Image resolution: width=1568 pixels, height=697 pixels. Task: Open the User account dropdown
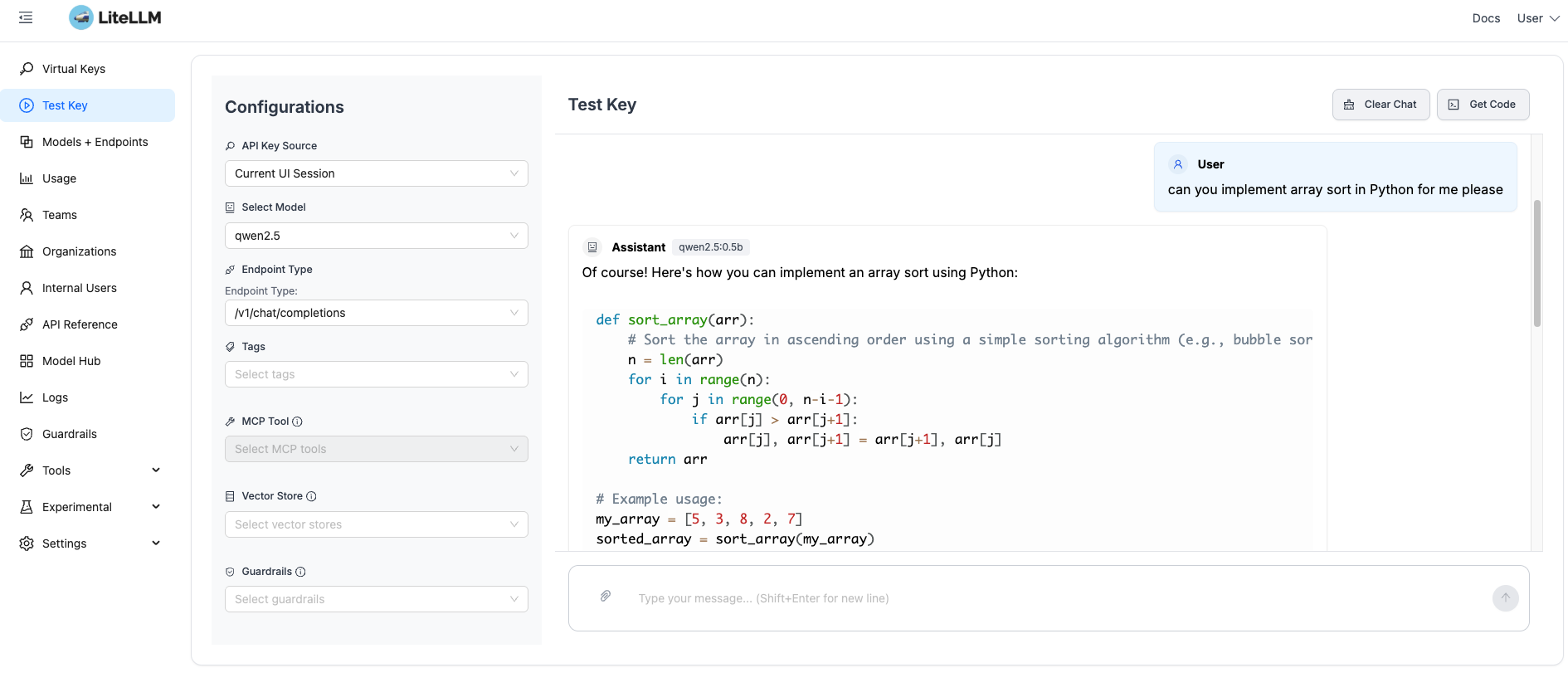click(1537, 18)
